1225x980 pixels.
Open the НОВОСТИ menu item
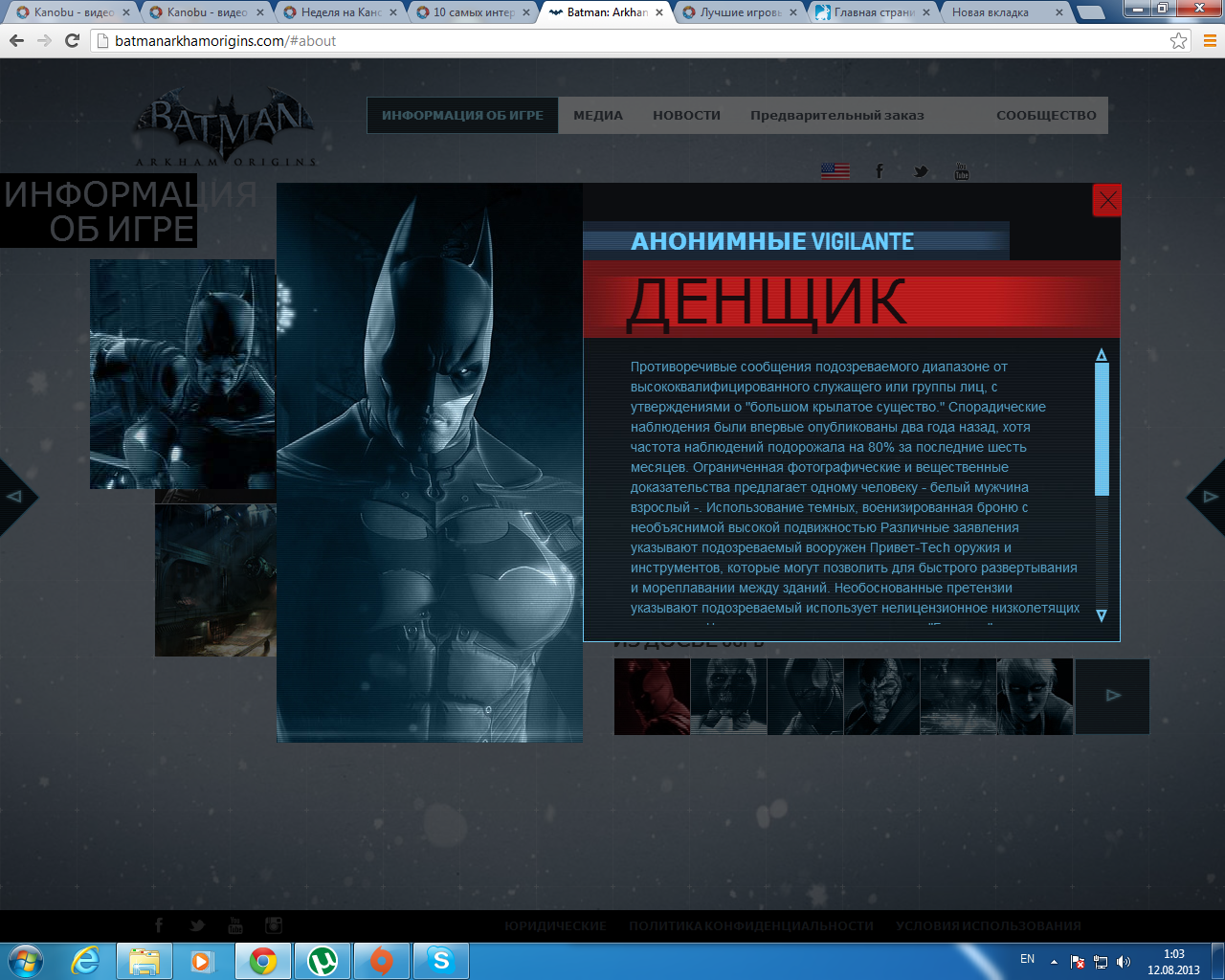[686, 116]
